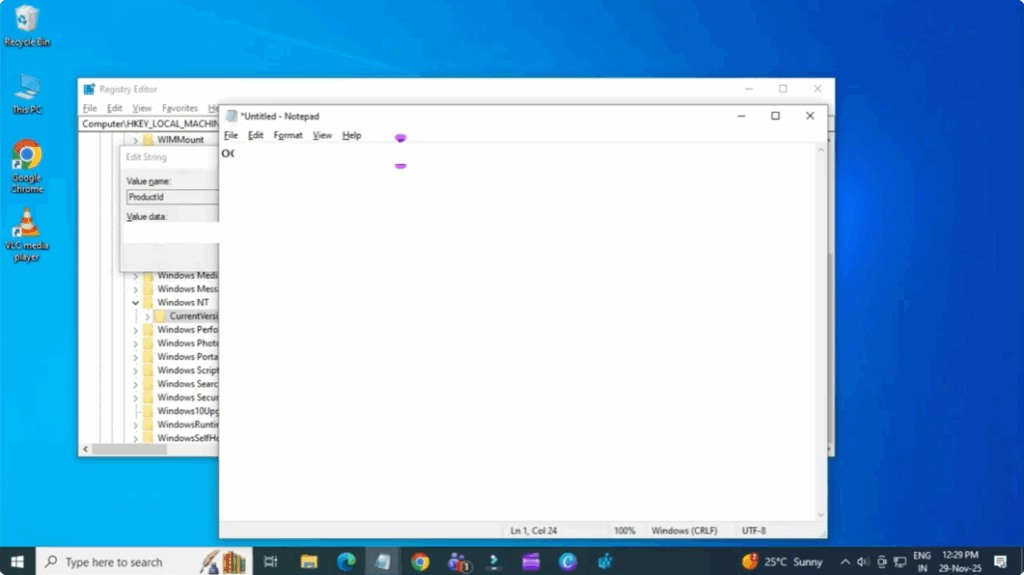Open Registry Editor Edit menu
The height and width of the screenshot is (575, 1024).
[114, 108]
